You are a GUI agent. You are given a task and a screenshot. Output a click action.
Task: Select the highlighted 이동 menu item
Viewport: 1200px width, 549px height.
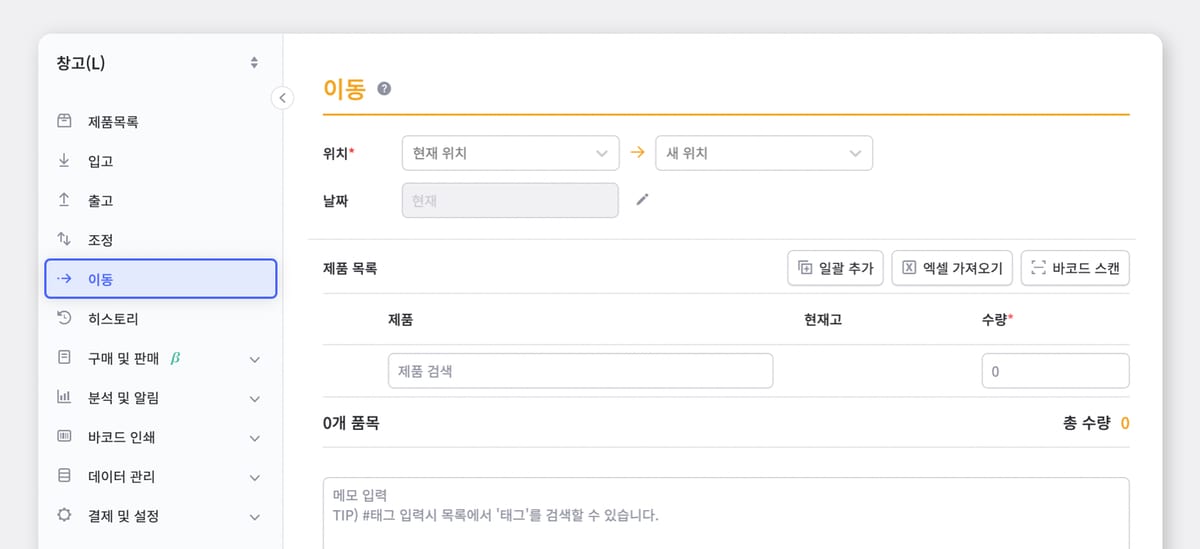(x=160, y=279)
